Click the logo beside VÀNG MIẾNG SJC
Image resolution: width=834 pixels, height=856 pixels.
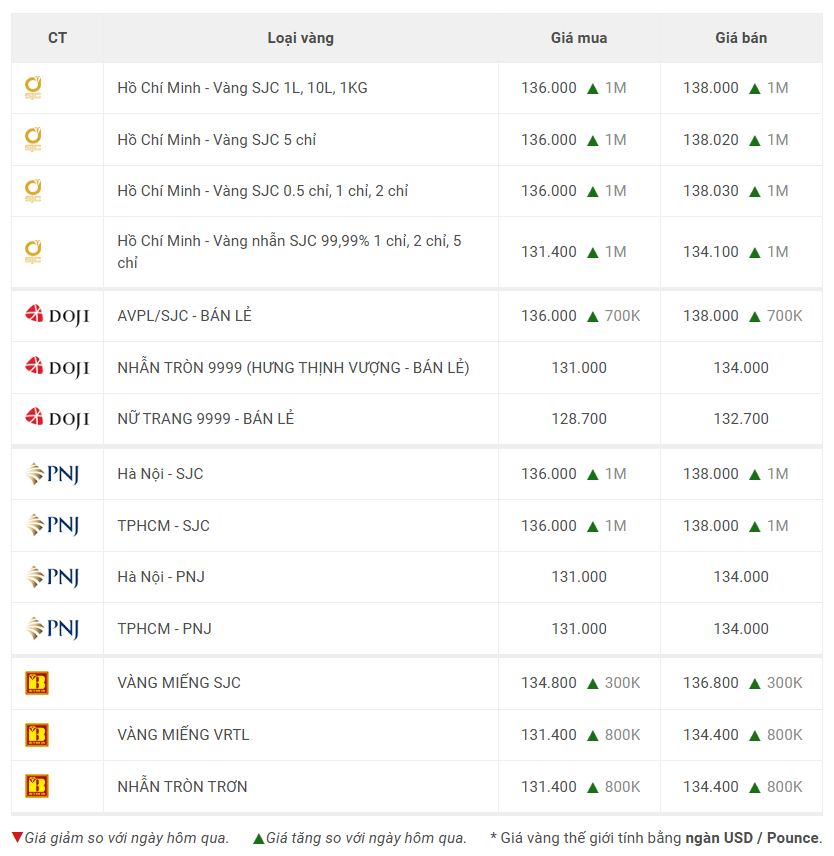tap(37, 683)
